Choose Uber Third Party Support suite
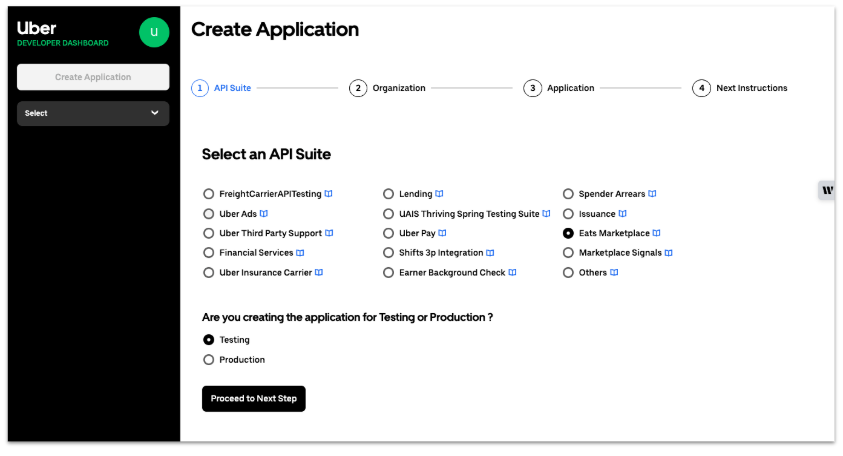This screenshot has width=843, height=456. [209, 233]
